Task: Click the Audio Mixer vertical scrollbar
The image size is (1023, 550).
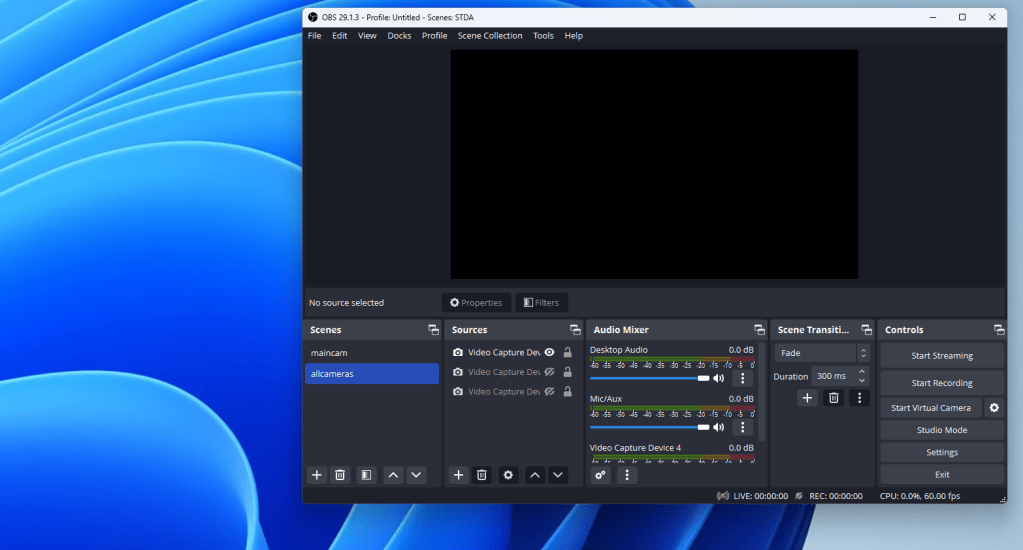Action: point(761,391)
